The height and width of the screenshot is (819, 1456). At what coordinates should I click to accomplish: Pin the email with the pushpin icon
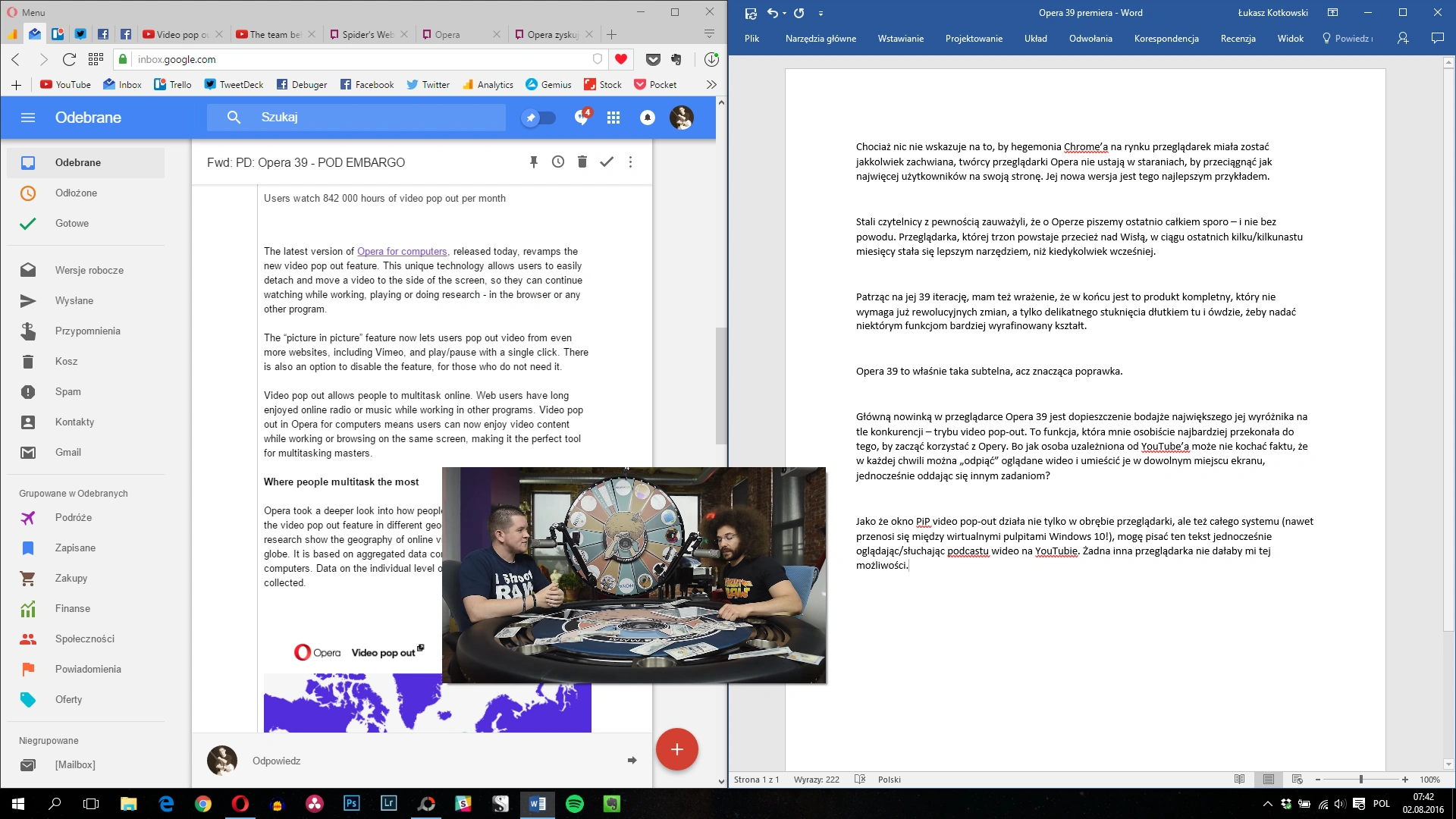[x=534, y=162]
